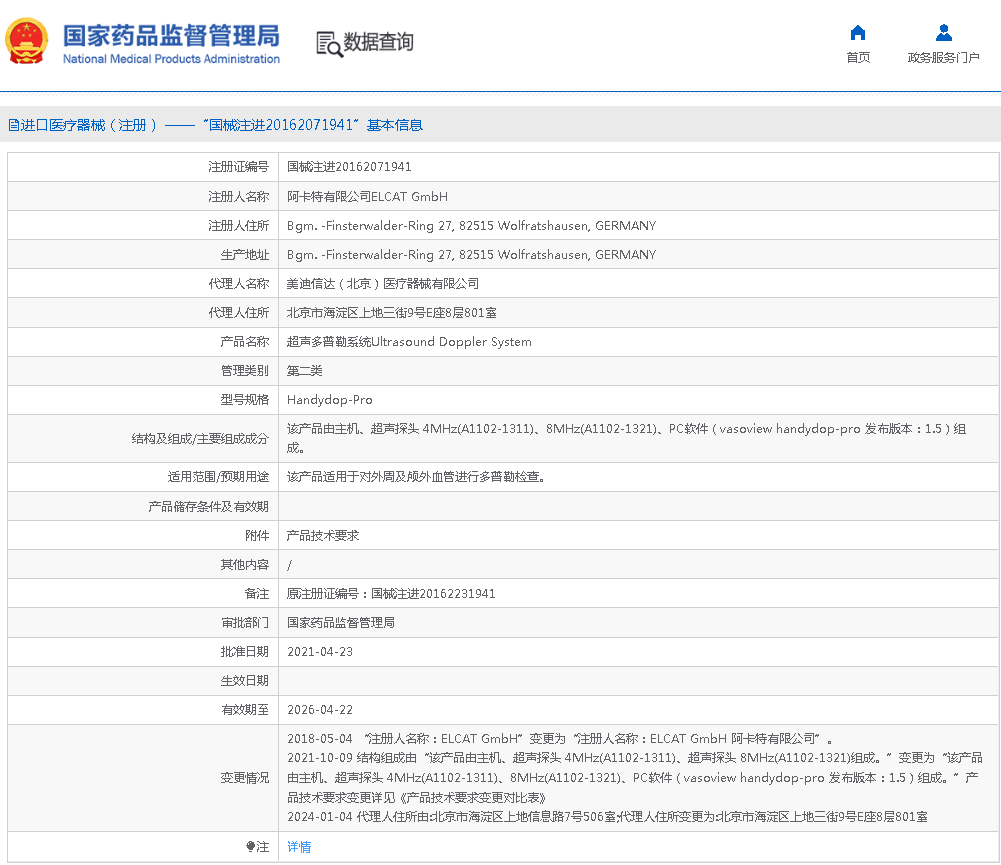This screenshot has height=865, width=1001.
Task: Click the National Medical Products Administration text
Action: pos(171,59)
